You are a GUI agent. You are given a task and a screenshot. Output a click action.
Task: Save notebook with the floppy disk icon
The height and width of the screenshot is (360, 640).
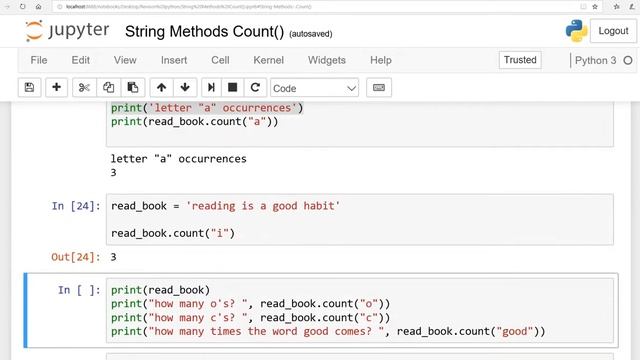(x=29, y=87)
